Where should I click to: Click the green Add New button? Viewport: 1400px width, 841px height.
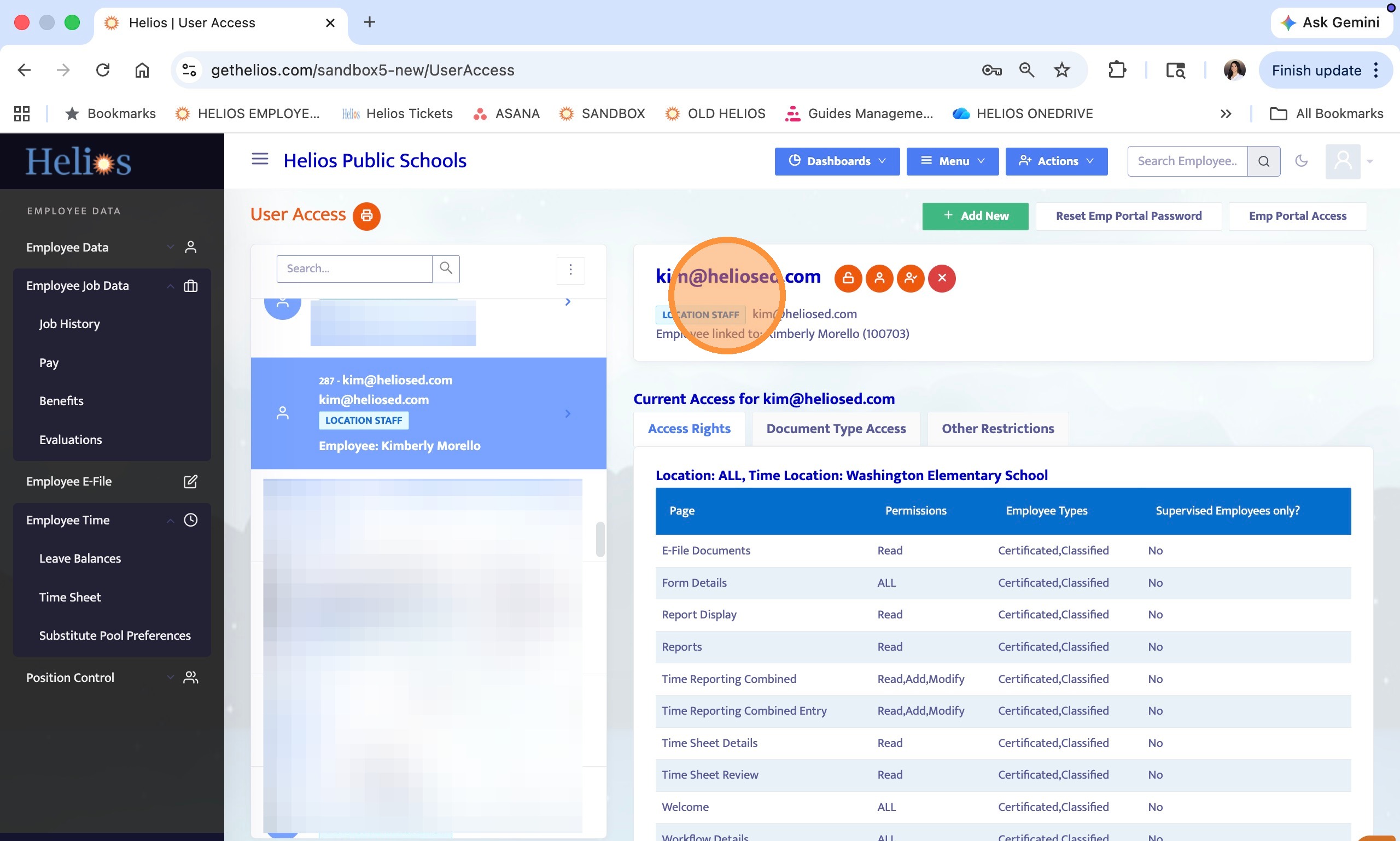[975, 216]
